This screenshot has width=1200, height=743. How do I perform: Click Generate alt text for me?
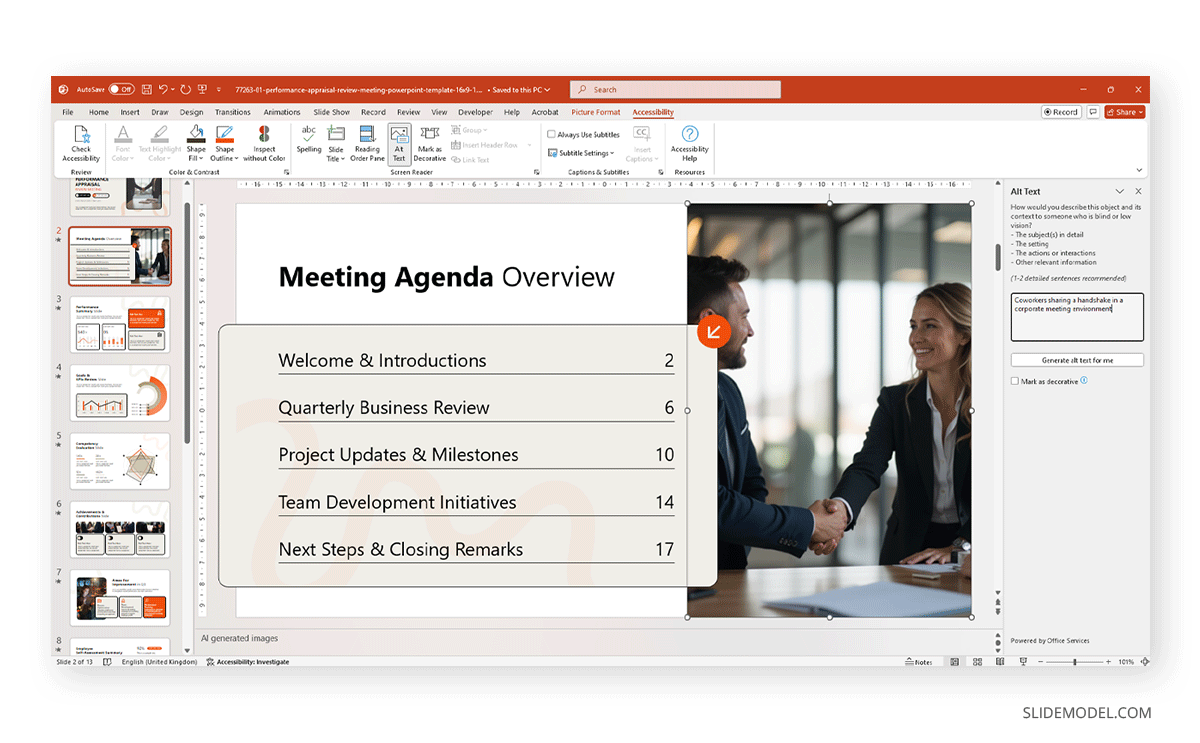[1077, 360]
